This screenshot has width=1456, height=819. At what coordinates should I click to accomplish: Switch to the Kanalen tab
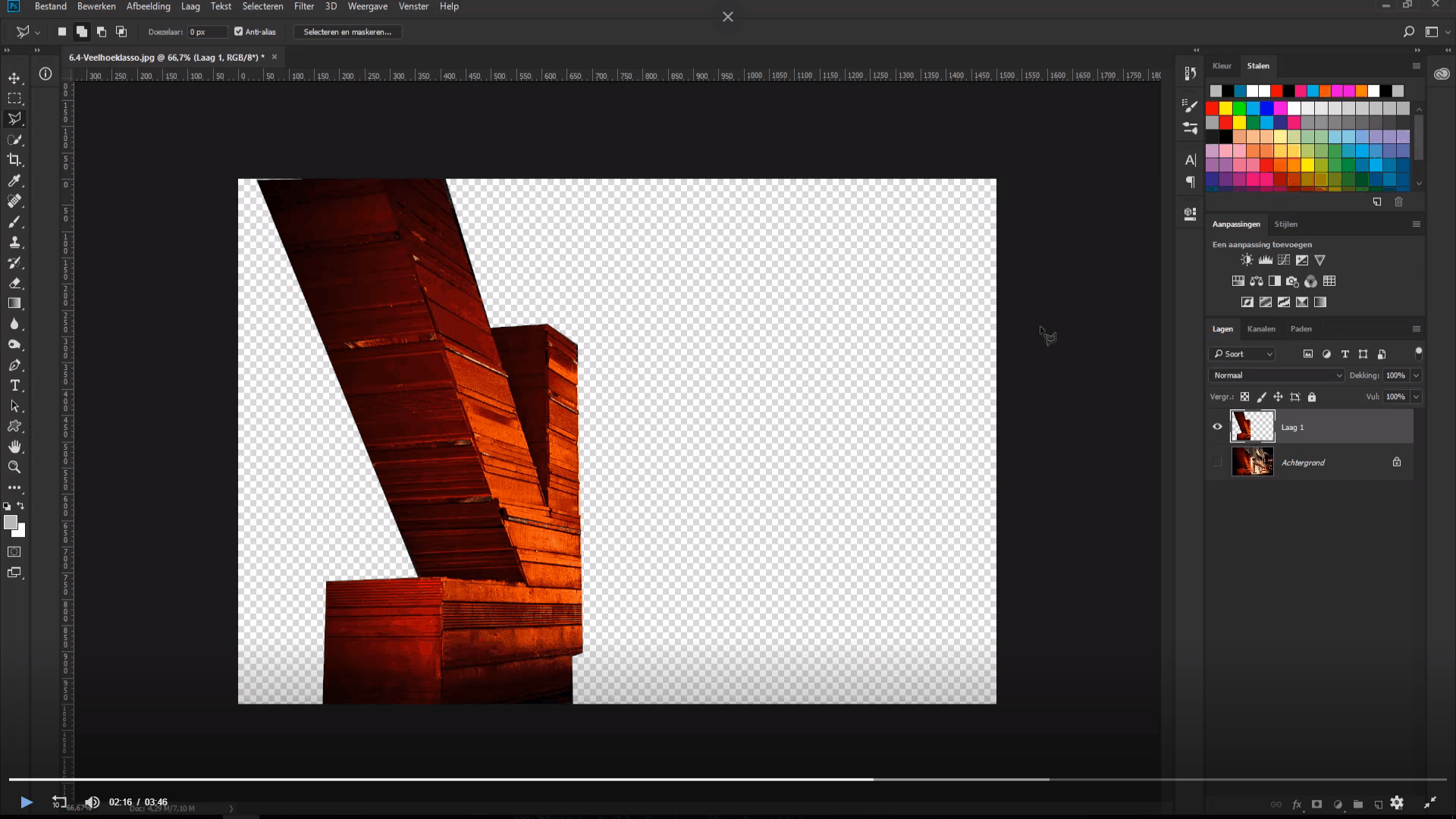point(1261,329)
